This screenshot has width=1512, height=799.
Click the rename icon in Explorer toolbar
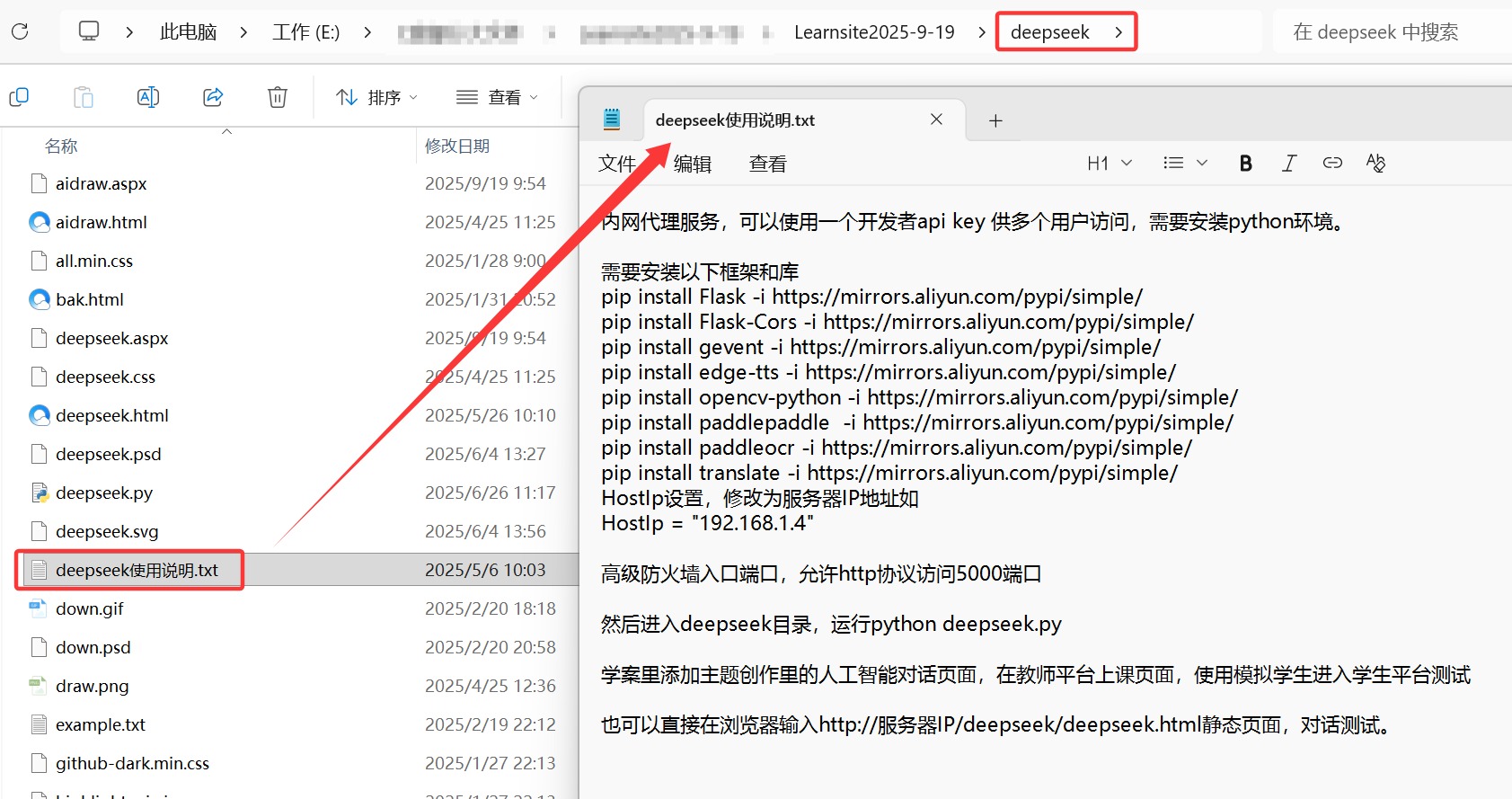[x=148, y=97]
